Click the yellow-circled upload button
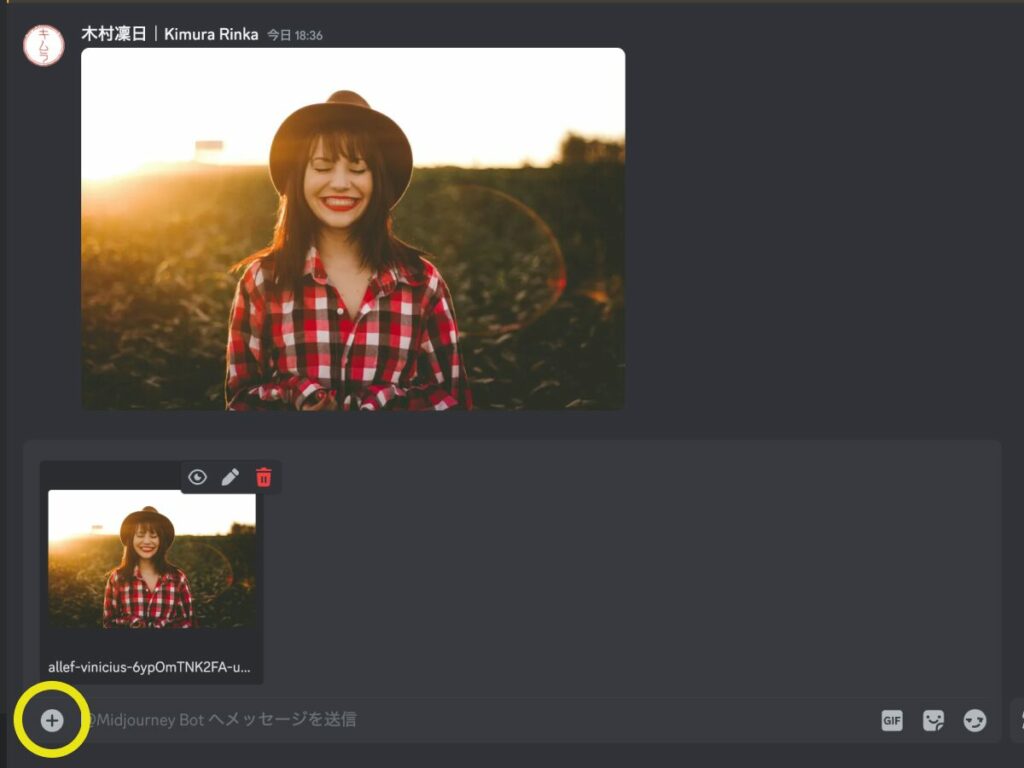The height and width of the screenshot is (768, 1024). pos(52,719)
